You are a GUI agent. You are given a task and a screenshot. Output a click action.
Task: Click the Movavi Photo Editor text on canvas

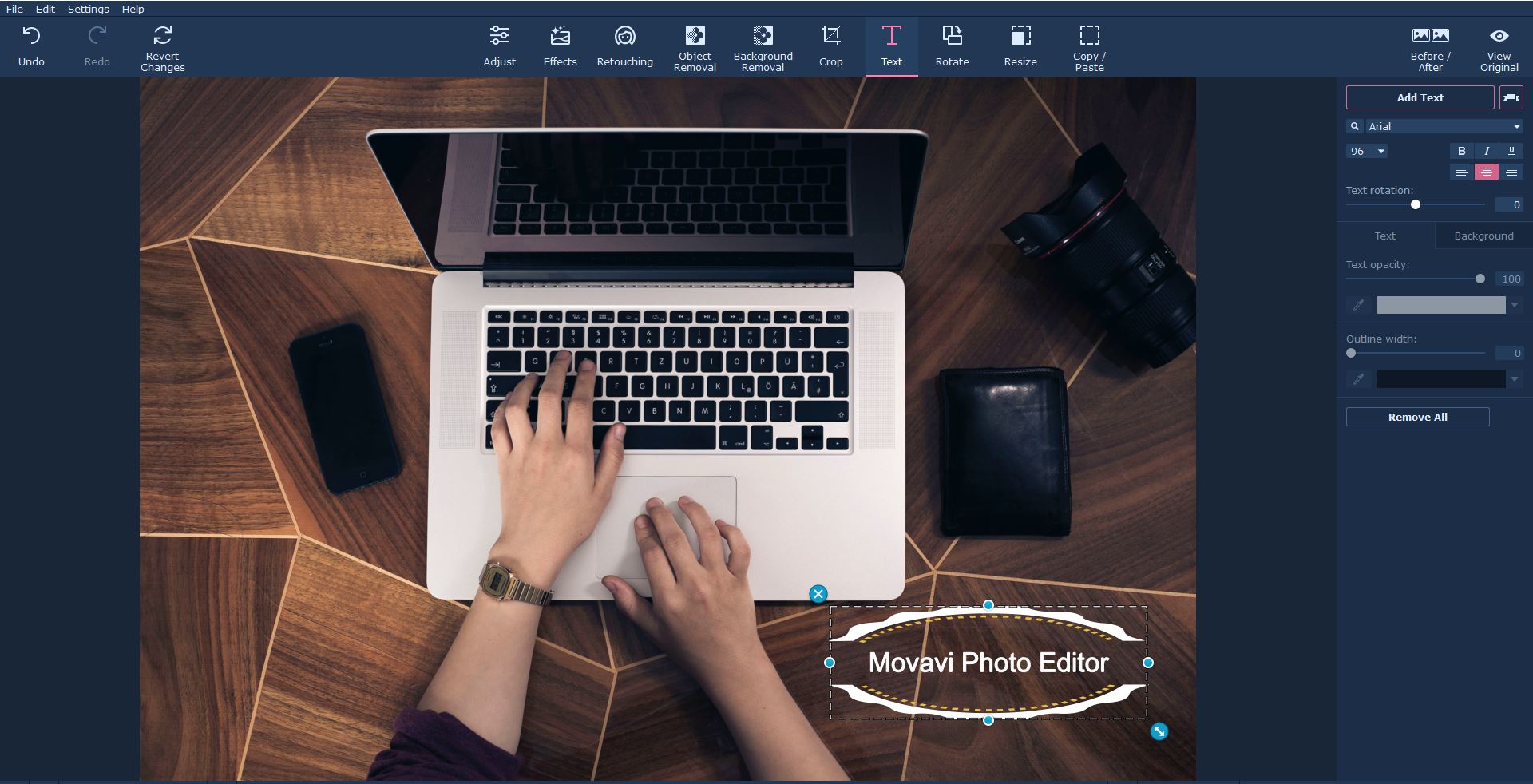[988, 663]
